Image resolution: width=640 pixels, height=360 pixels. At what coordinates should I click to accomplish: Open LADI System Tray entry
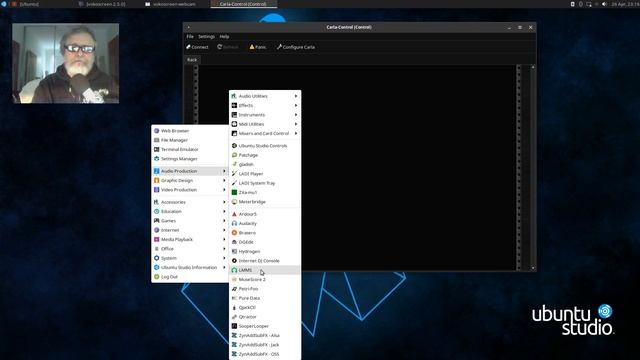(x=265, y=183)
